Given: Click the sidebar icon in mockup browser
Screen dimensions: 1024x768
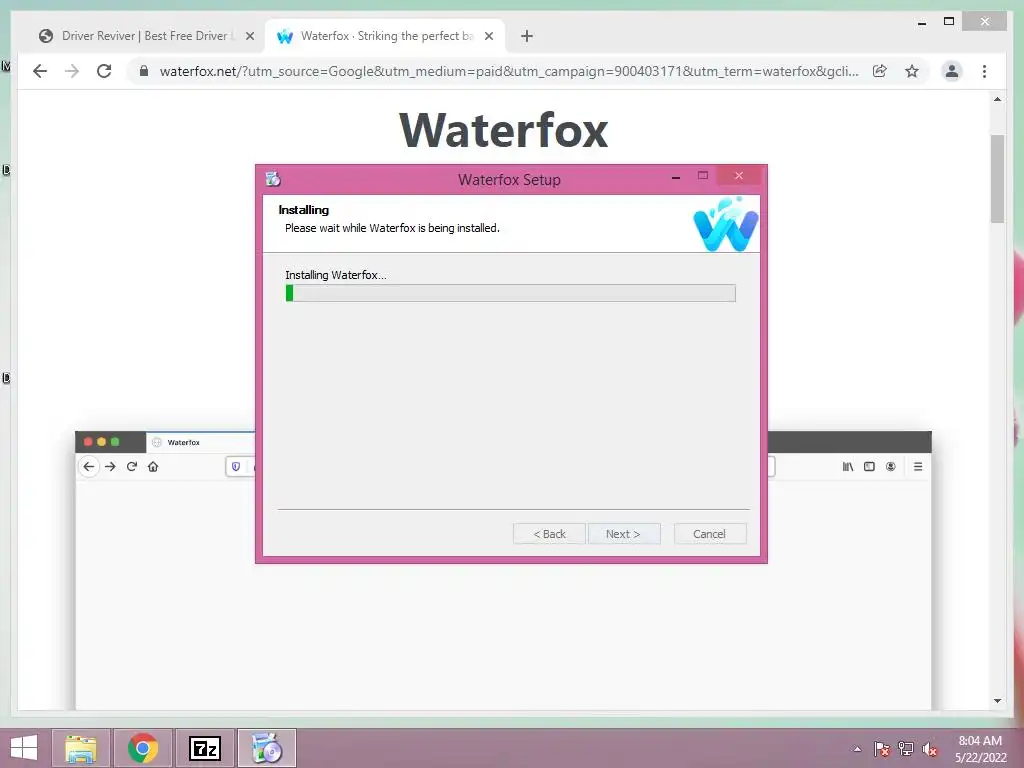Looking at the screenshot, I should (x=869, y=466).
